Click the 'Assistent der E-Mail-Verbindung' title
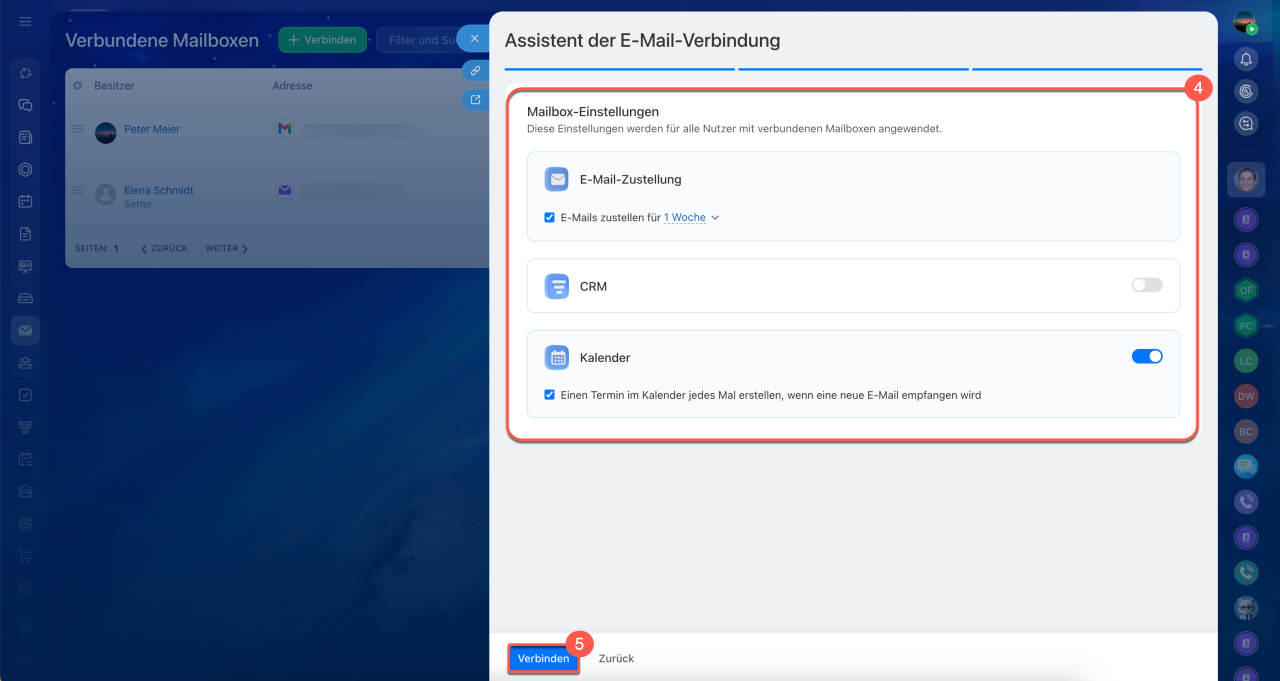Viewport: 1280px width, 681px height. (x=642, y=41)
